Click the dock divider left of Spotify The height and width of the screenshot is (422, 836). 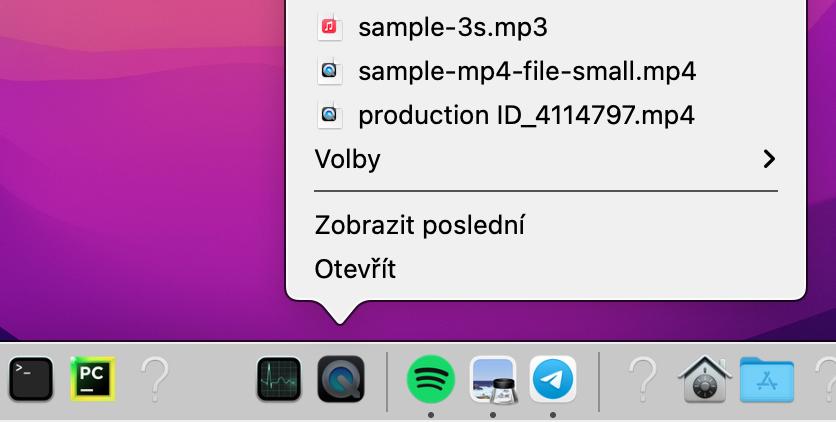387,380
